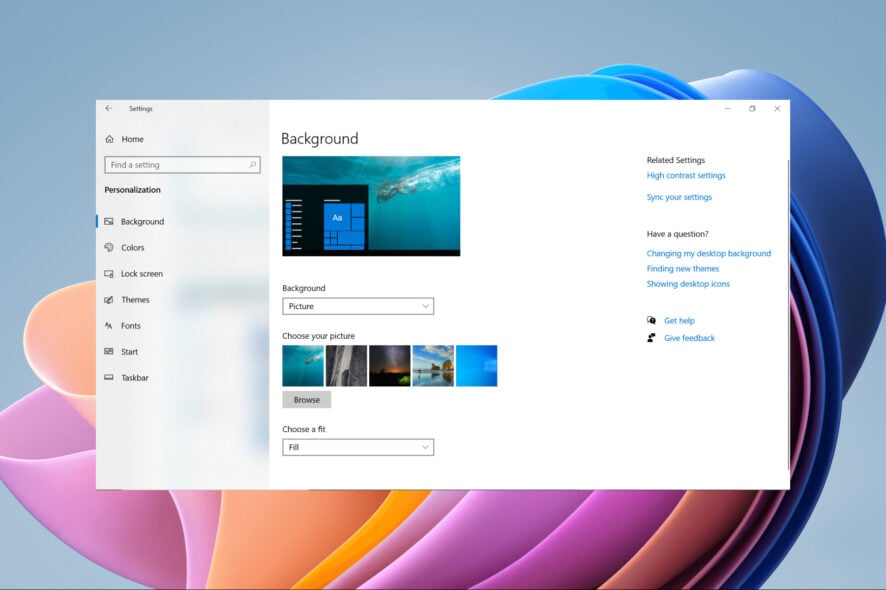This screenshot has height=590, width=886.
Task: Expand the Choose a fit dropdown showing Fill
Action: (x=358, y=448)
